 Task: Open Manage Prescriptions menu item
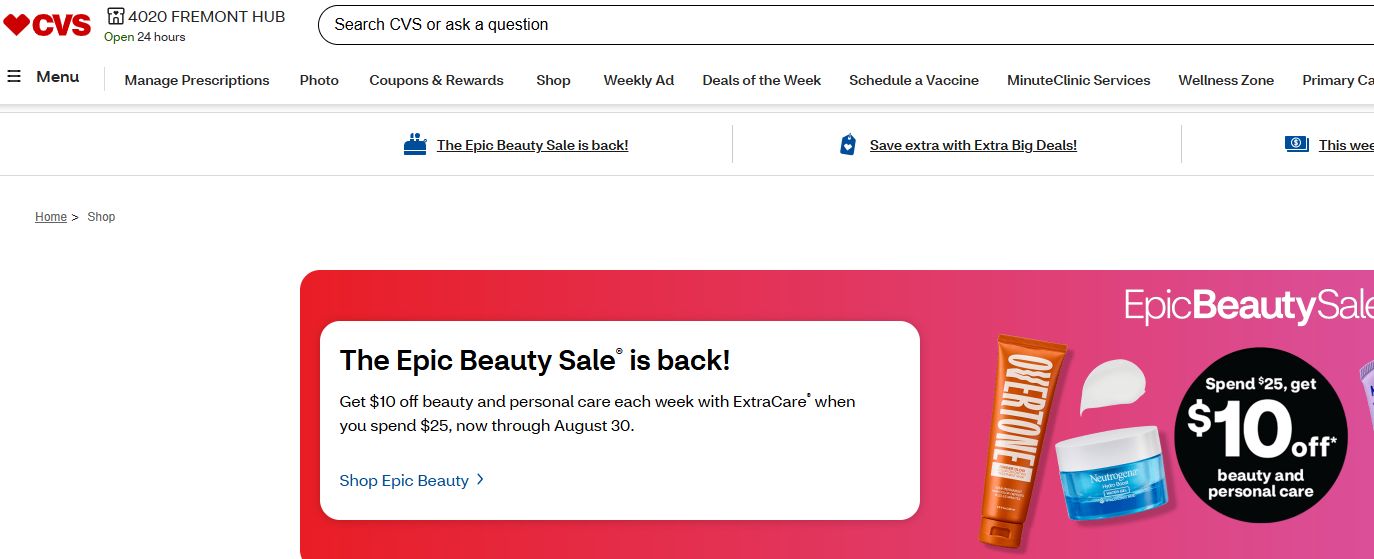197,80
